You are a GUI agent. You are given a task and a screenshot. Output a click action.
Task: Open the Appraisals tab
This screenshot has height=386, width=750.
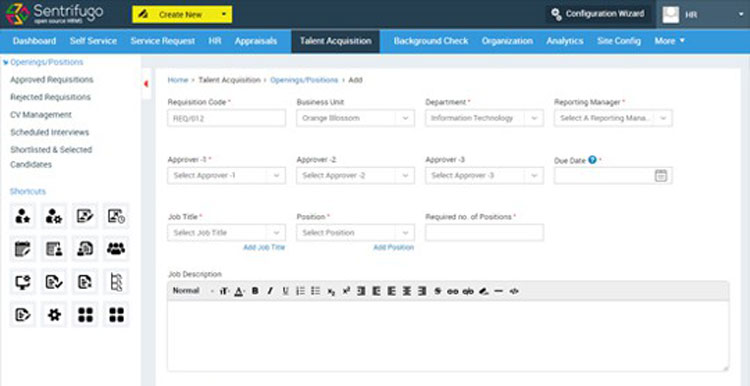click(255, 41)
